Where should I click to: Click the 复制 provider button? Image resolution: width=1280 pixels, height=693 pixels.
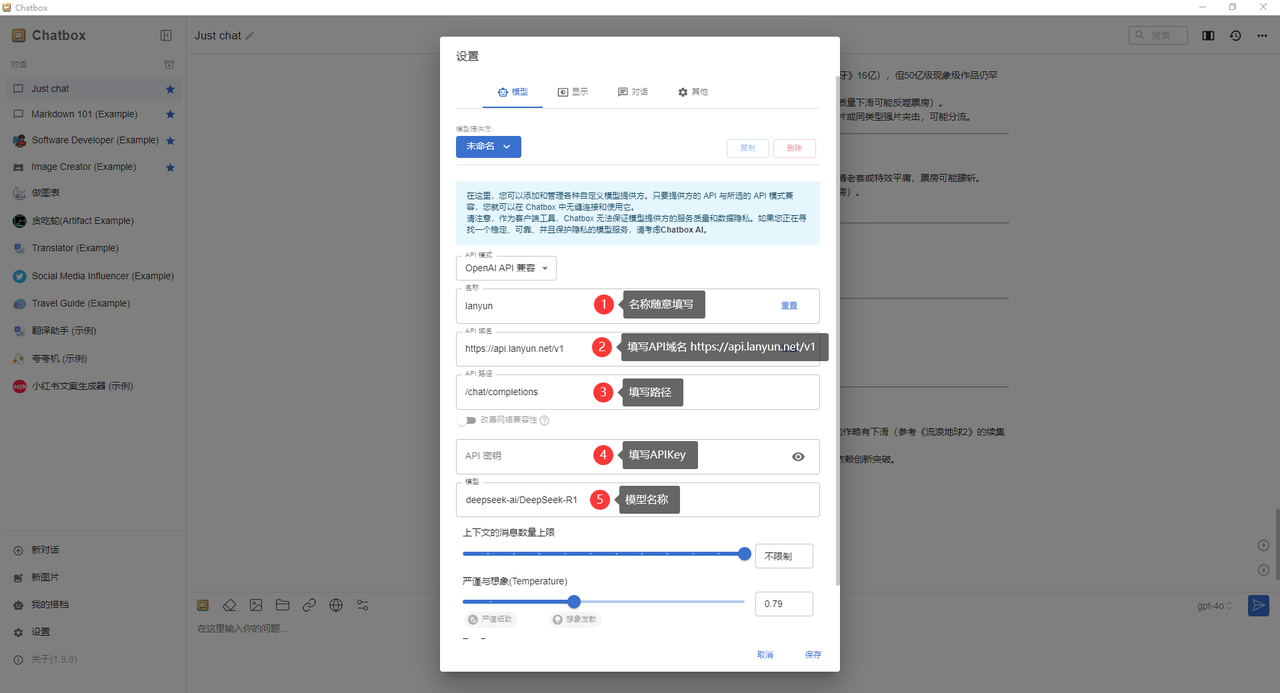click(x=747, y=148)
